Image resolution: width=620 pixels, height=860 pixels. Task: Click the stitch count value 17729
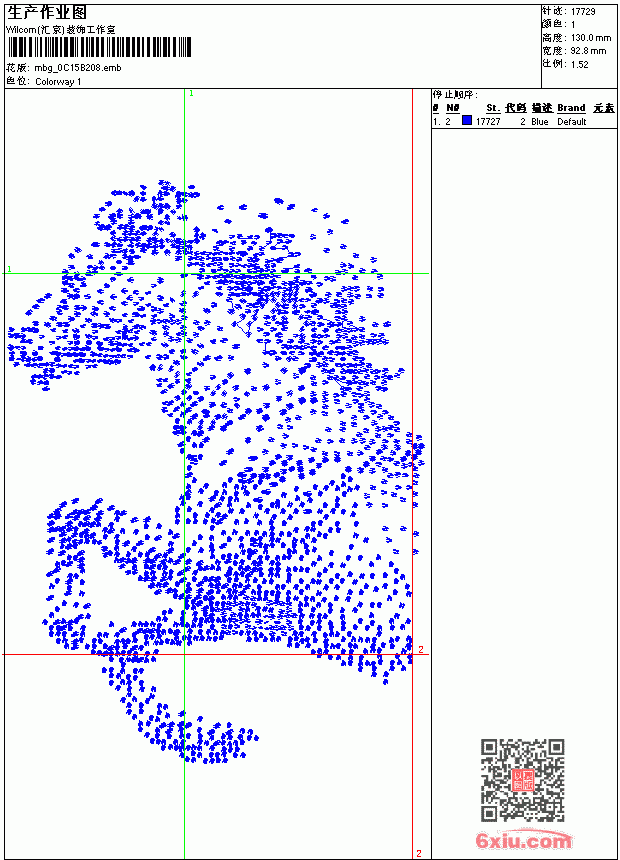coord(583,12)
